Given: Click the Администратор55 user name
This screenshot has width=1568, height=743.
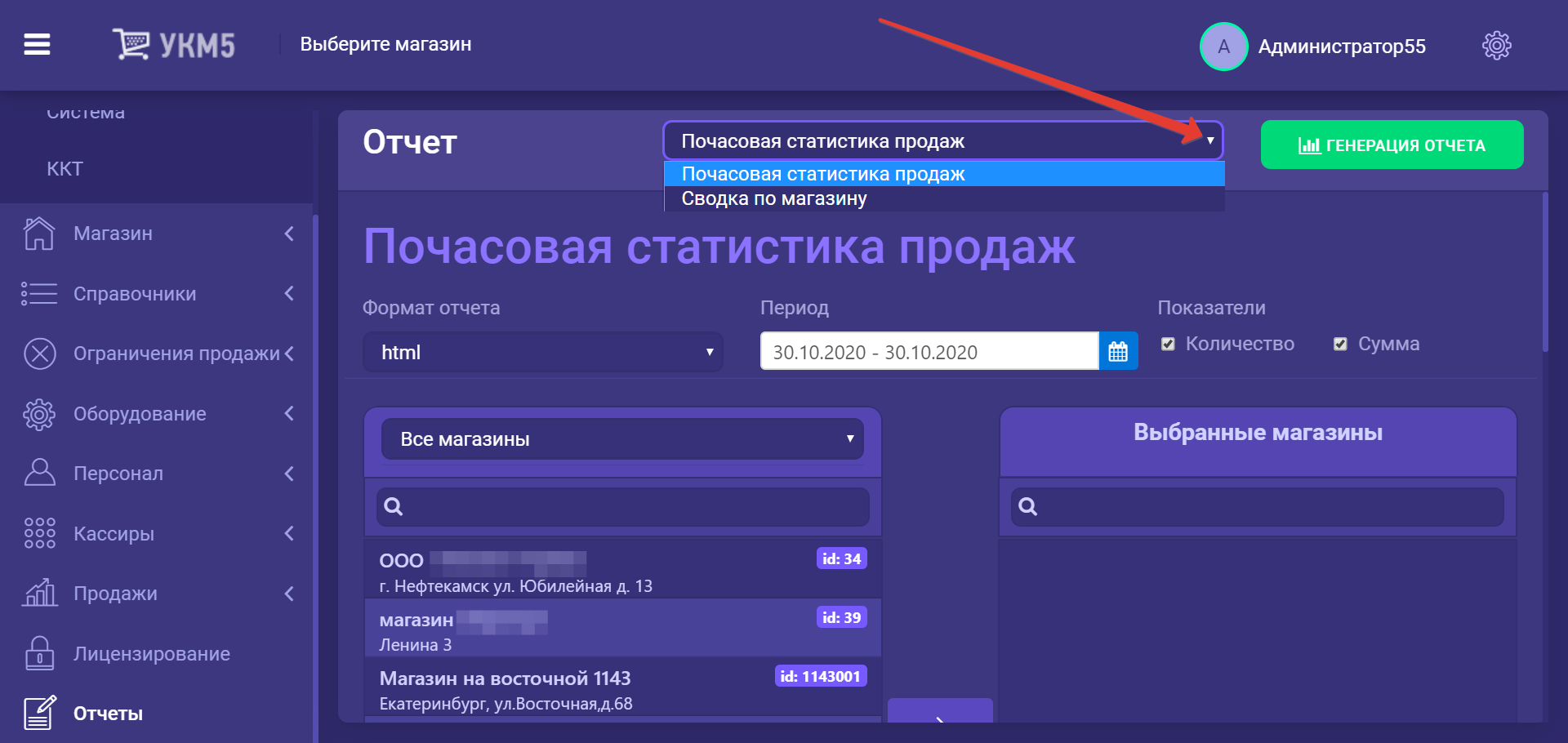Looking at the screenshot, I should click(x=1342, y=47).
